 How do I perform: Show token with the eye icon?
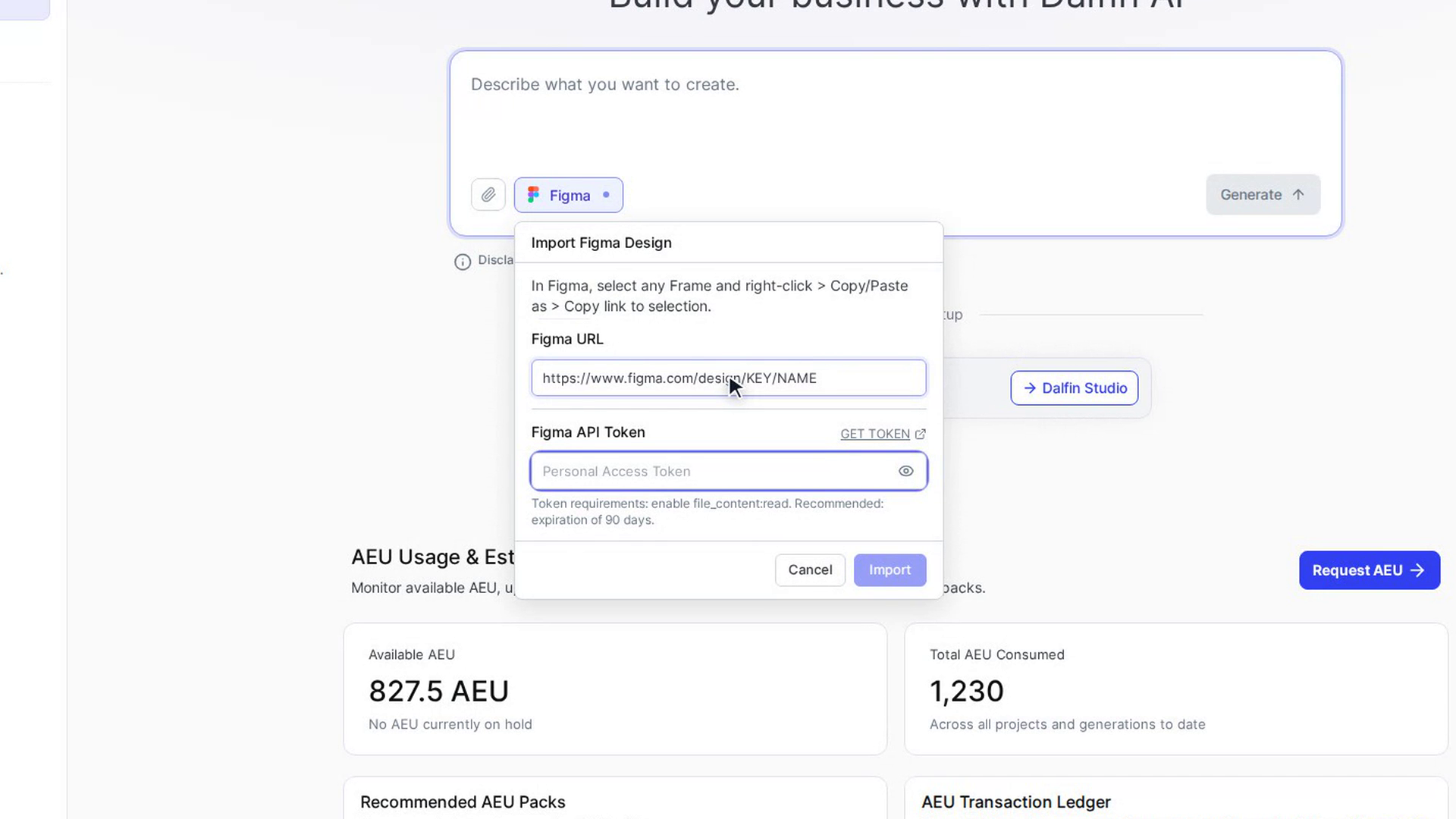[x=905, y=471]
